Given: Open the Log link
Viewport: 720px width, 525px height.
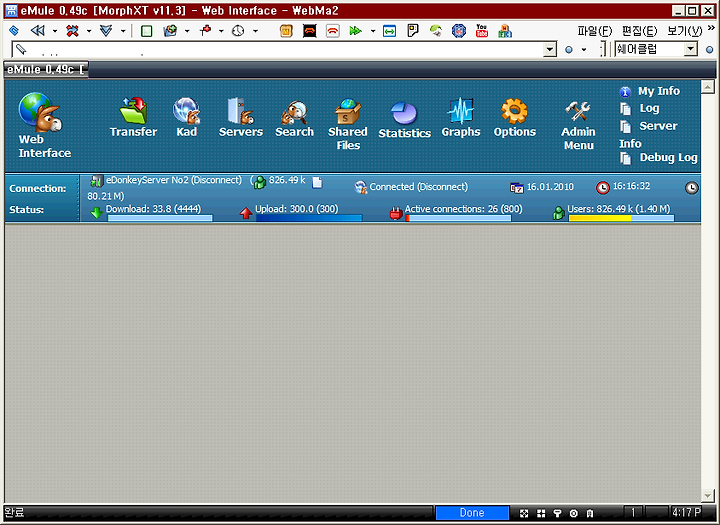Looking at the screenshot, I should pyautogui.click(x=649, y=108).
